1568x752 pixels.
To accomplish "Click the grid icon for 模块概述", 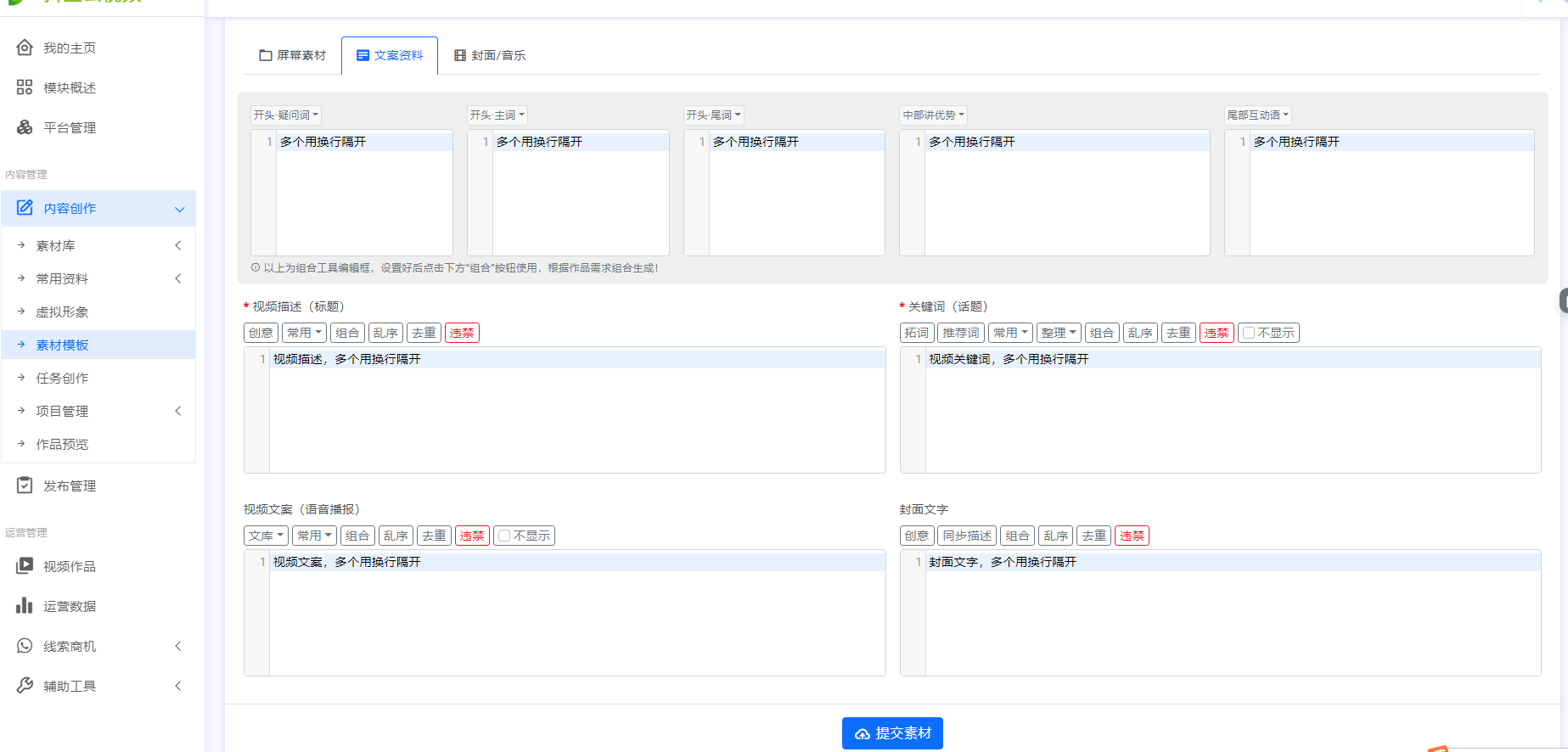I will click(x=25, y=87).
